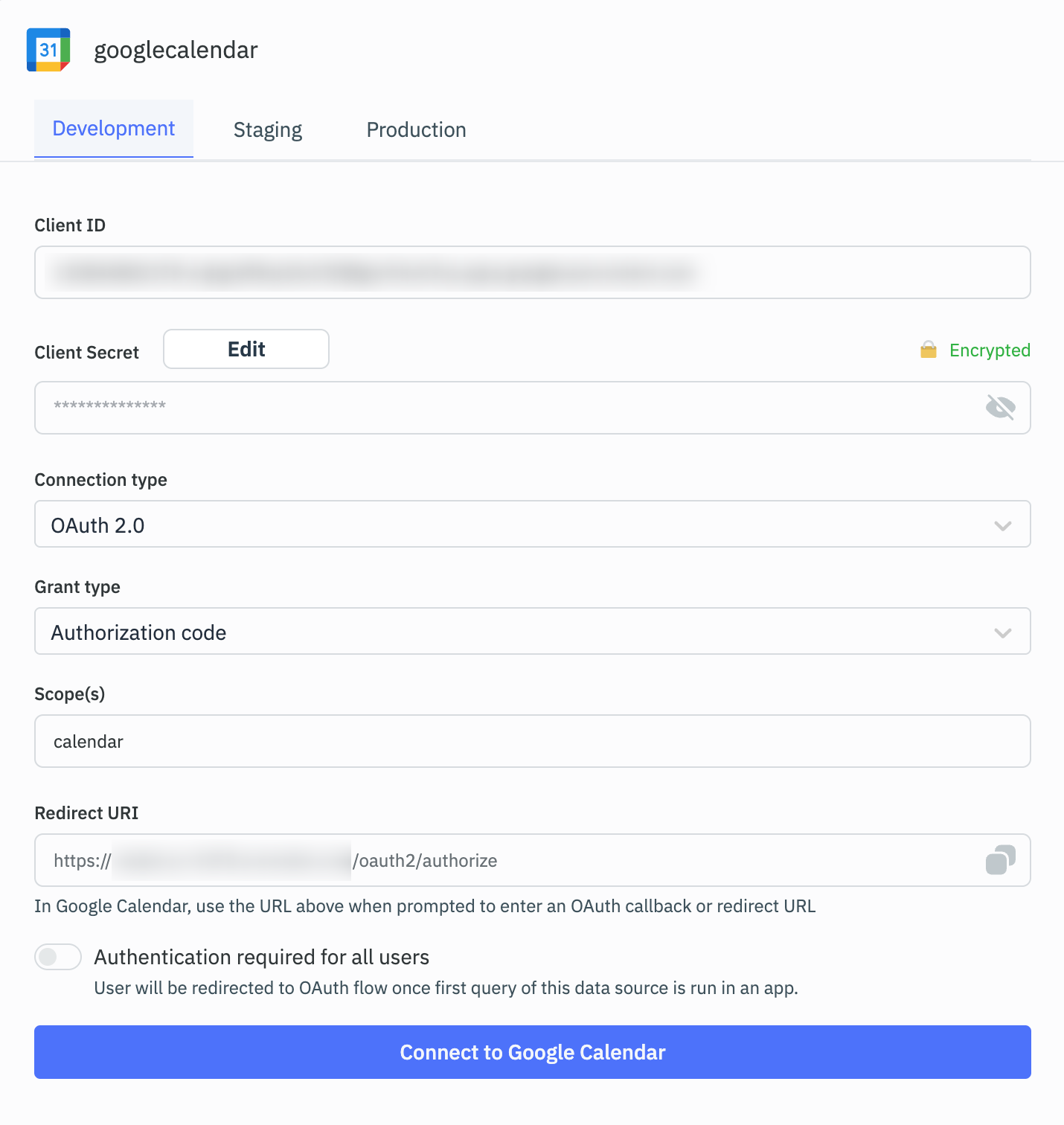Image resolution: width=1064 pixels, height=1125 pixels.
Task: Switch to the Production tab
Action: (x=417, y=129)
